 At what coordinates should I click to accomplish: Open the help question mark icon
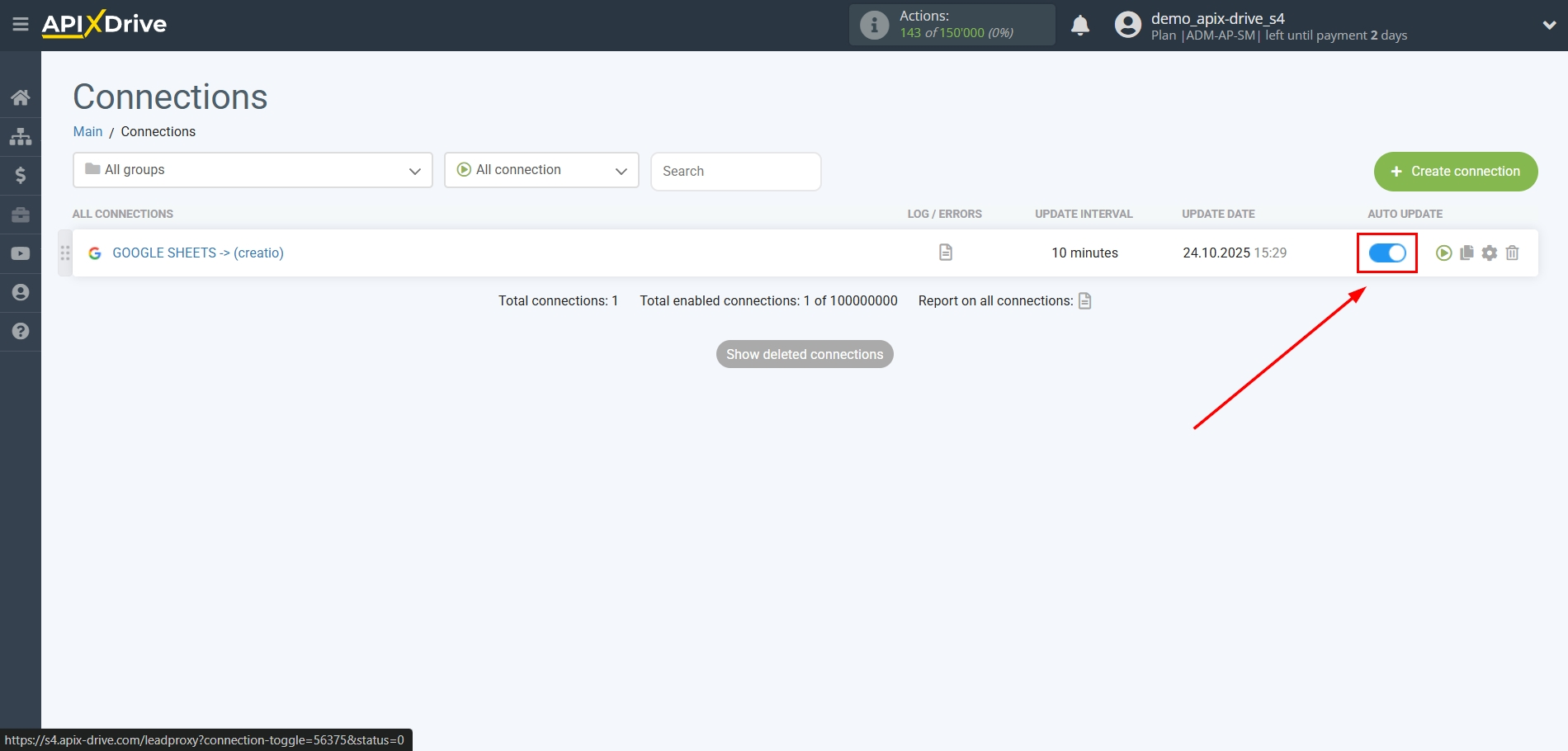coord(21,331)
